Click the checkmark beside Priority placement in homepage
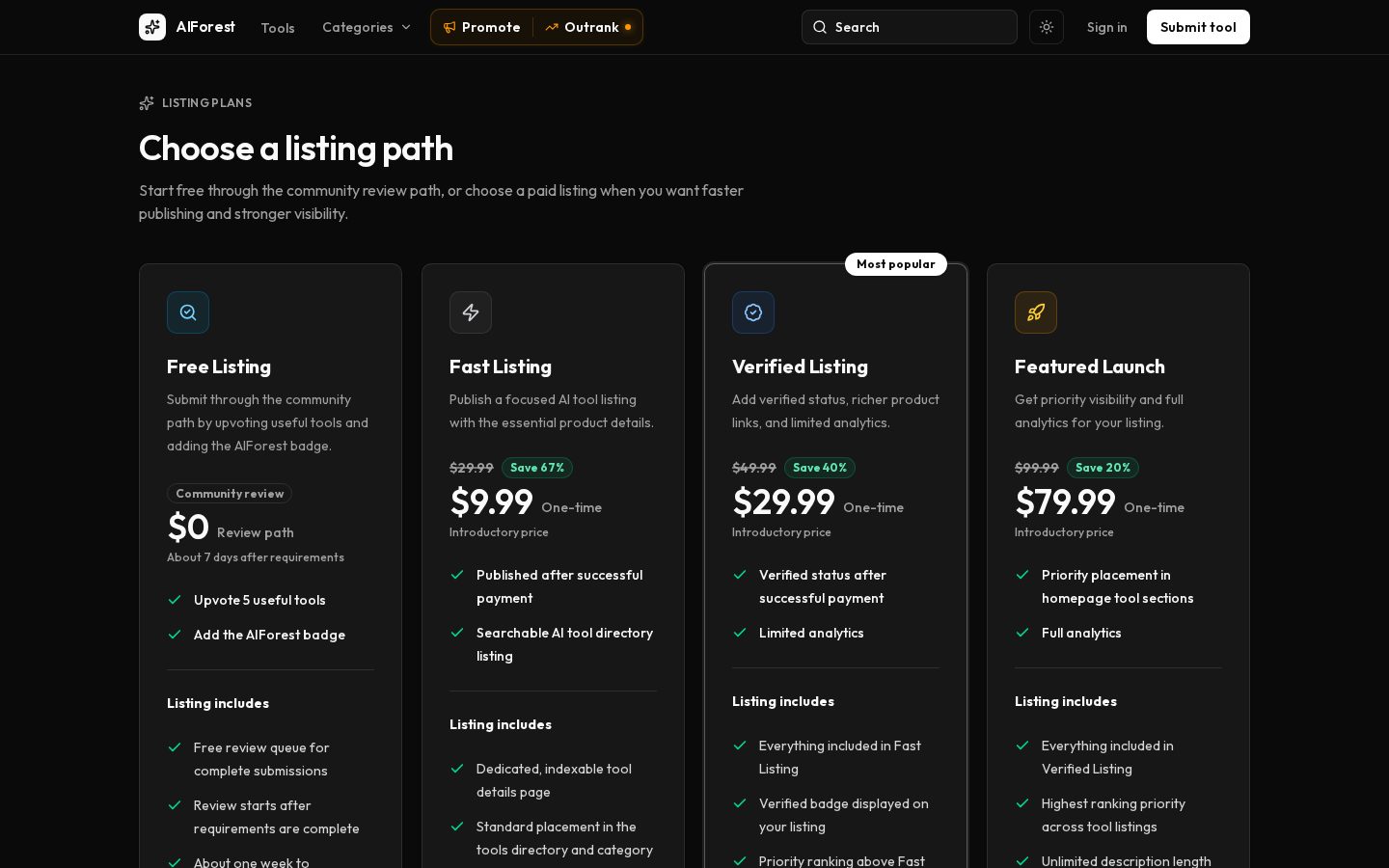 tap(1022, 575)
